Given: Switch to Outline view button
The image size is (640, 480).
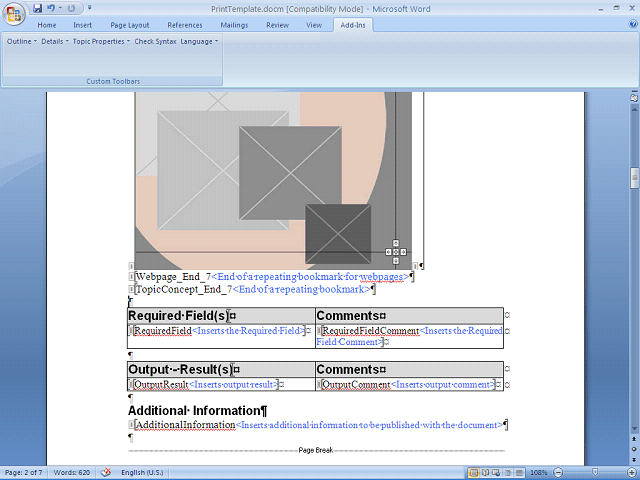Looking at the screenshot, I should 508,473.
